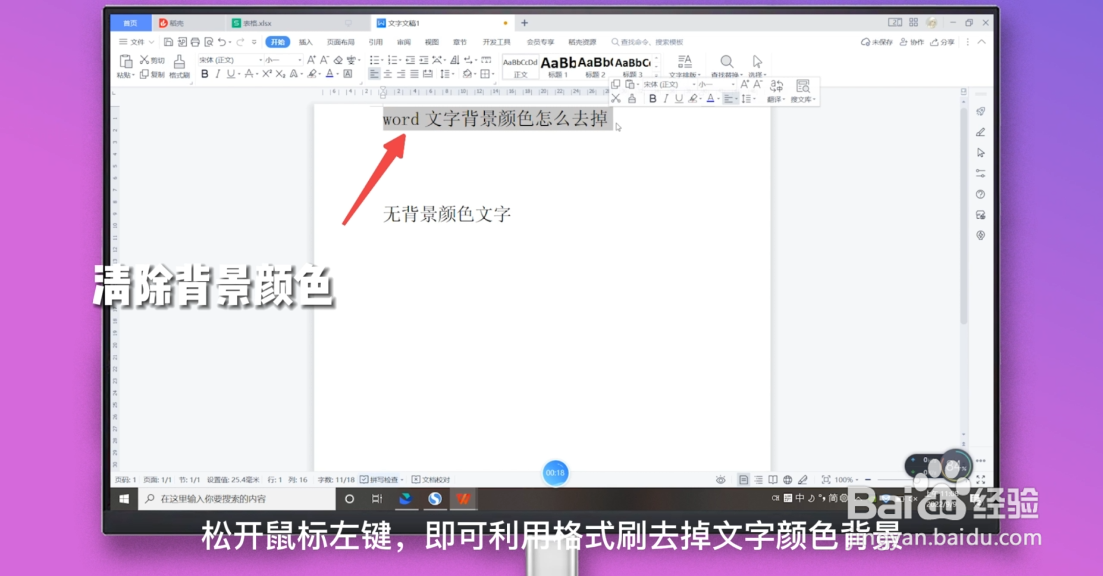Click the text highlight color button in ribbon
This screenshot has width=1103, height=576.
click(x=312, y=74)
